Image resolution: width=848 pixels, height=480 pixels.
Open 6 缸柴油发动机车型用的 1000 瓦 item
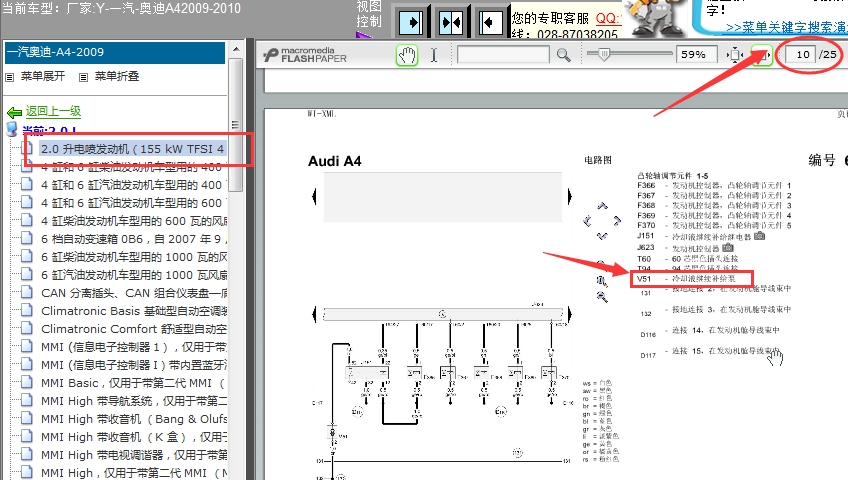134,257
